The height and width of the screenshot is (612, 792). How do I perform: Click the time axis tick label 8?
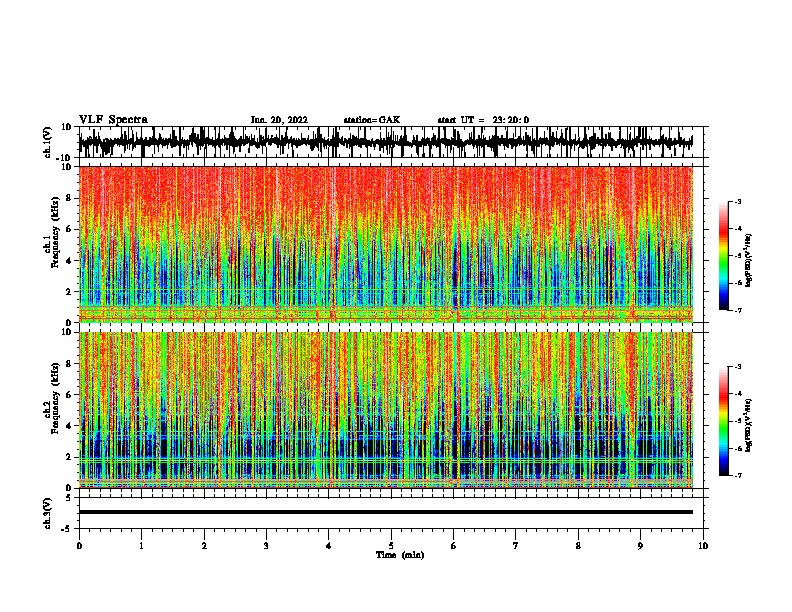pos(578,545)
